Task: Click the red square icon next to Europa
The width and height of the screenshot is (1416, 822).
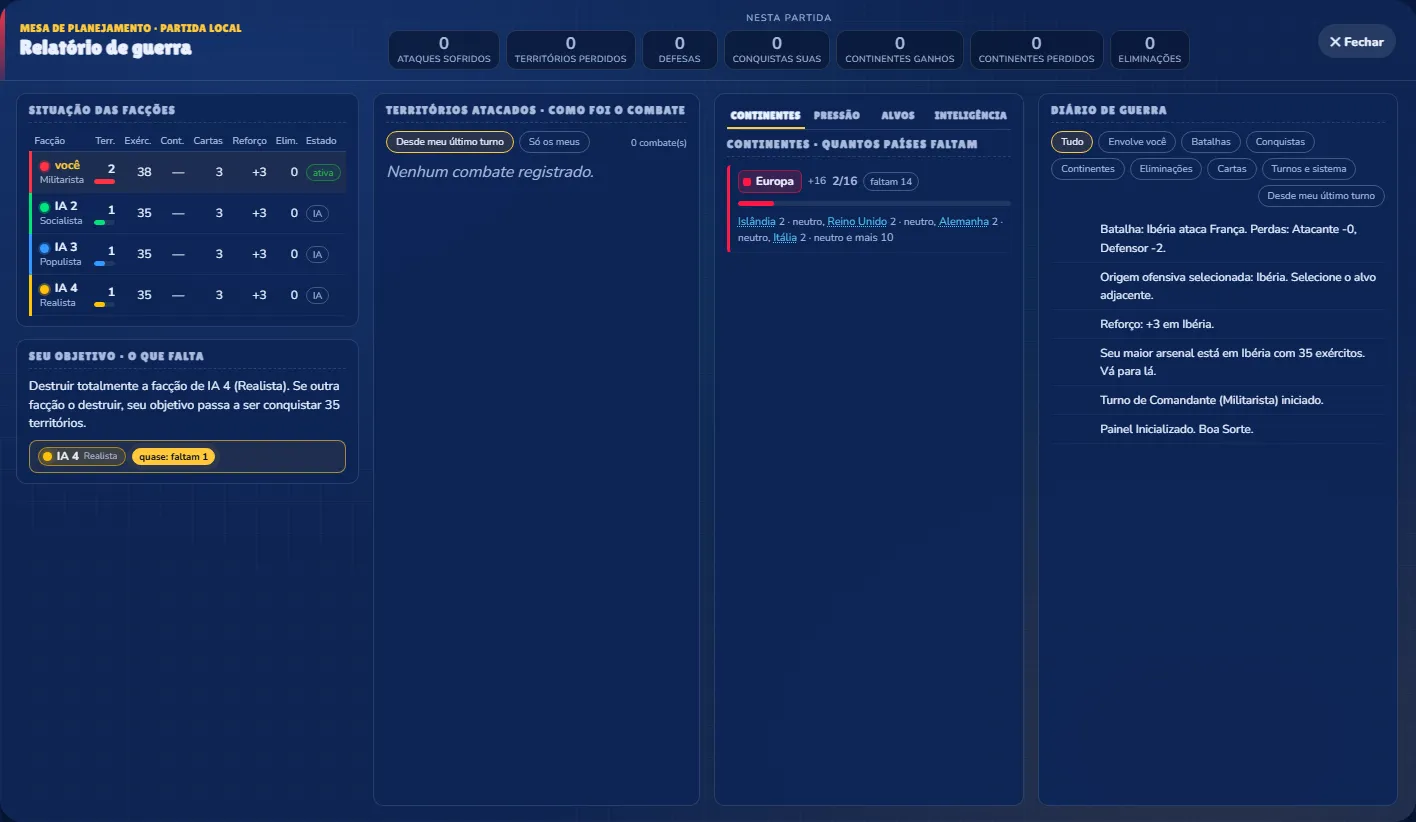Action: [x=747, y=182]
